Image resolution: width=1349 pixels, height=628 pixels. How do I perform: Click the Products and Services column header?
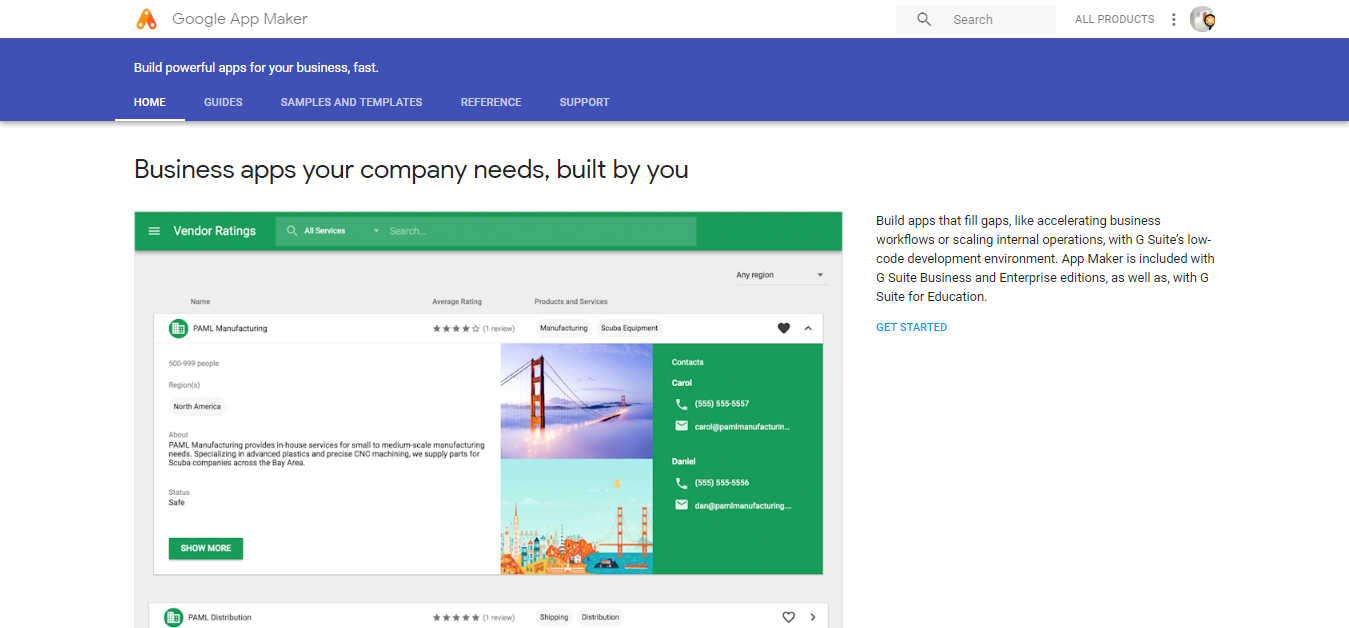571,302
